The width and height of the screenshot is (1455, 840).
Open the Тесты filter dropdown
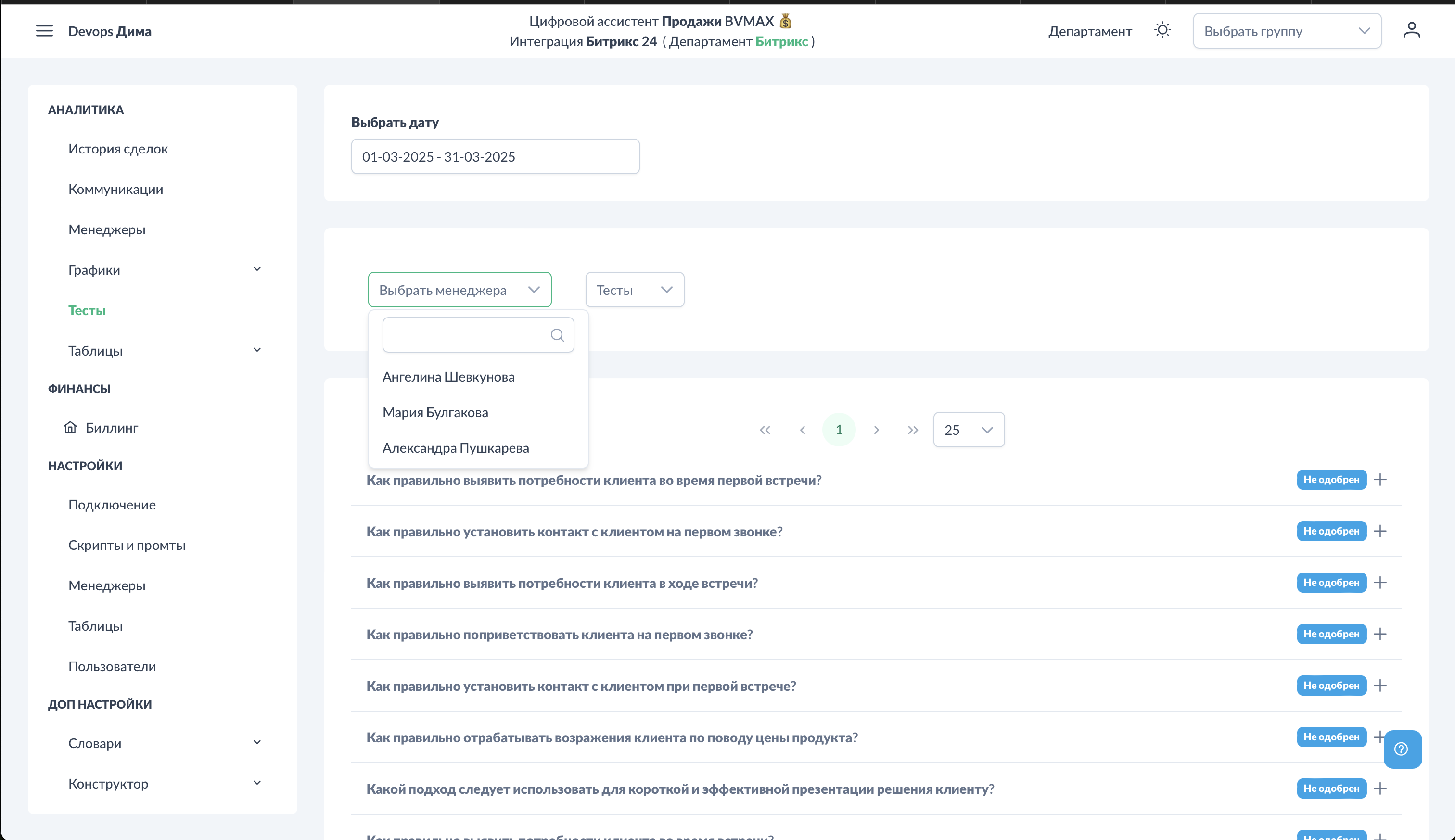click(634, 290)
